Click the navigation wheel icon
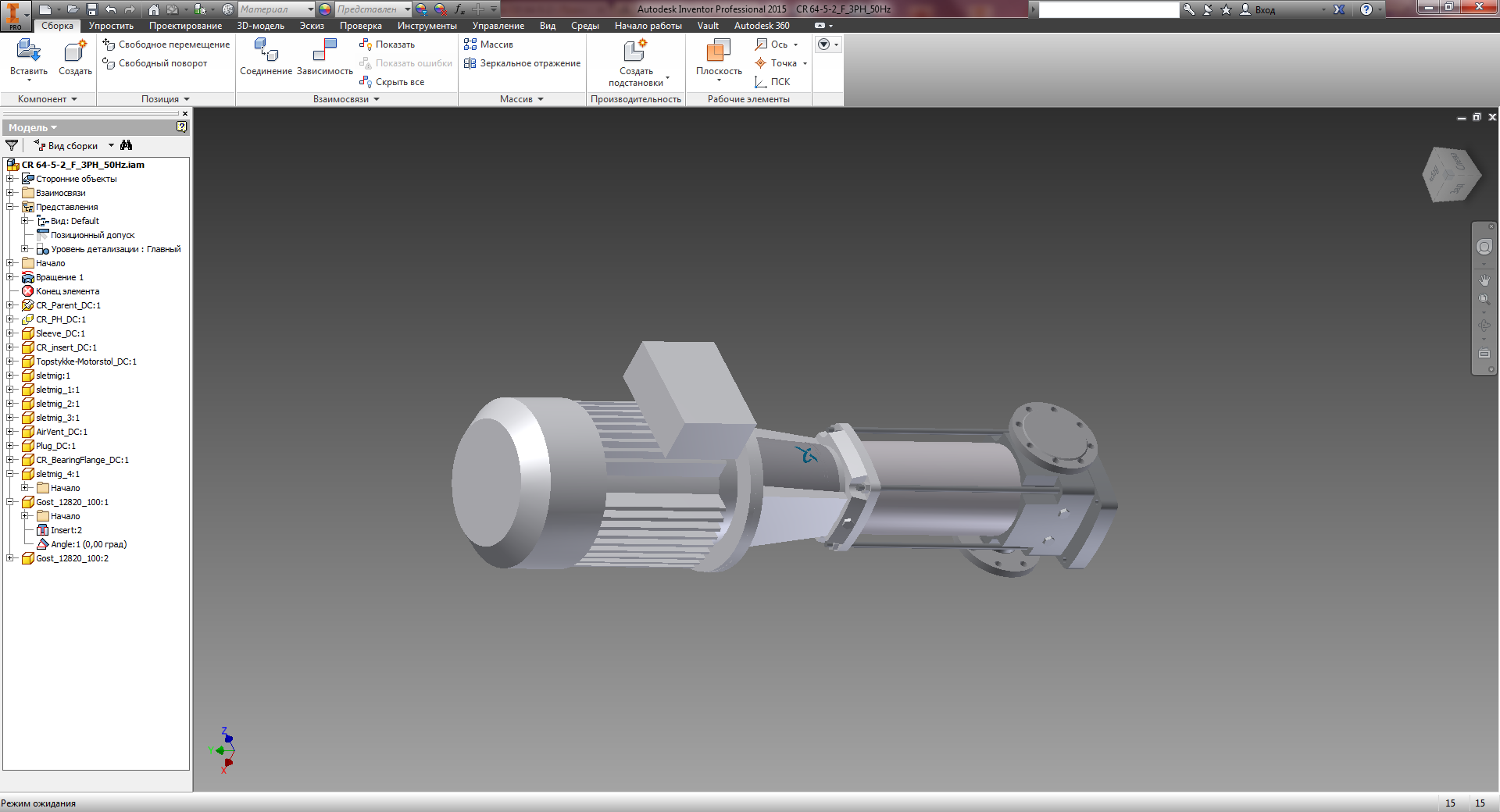Screen dimensions: 1500x812 click(x=1484, y=247)
